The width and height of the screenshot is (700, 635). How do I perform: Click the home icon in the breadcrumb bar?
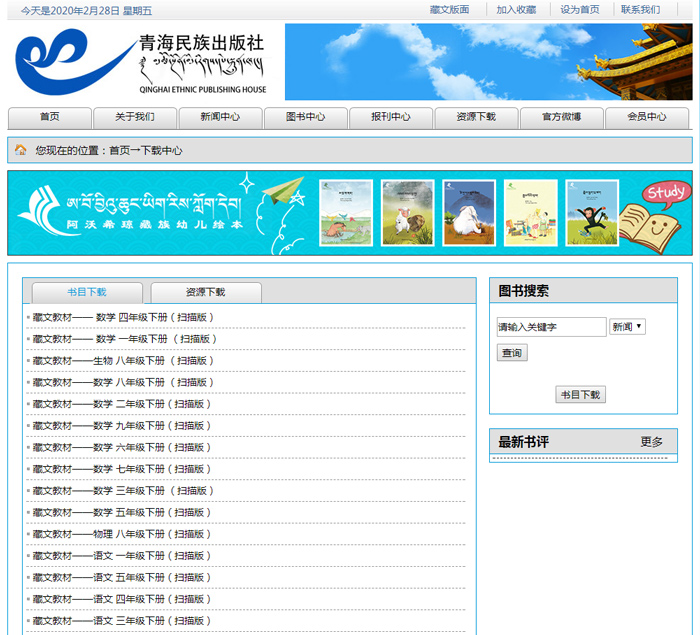[20, 150]
